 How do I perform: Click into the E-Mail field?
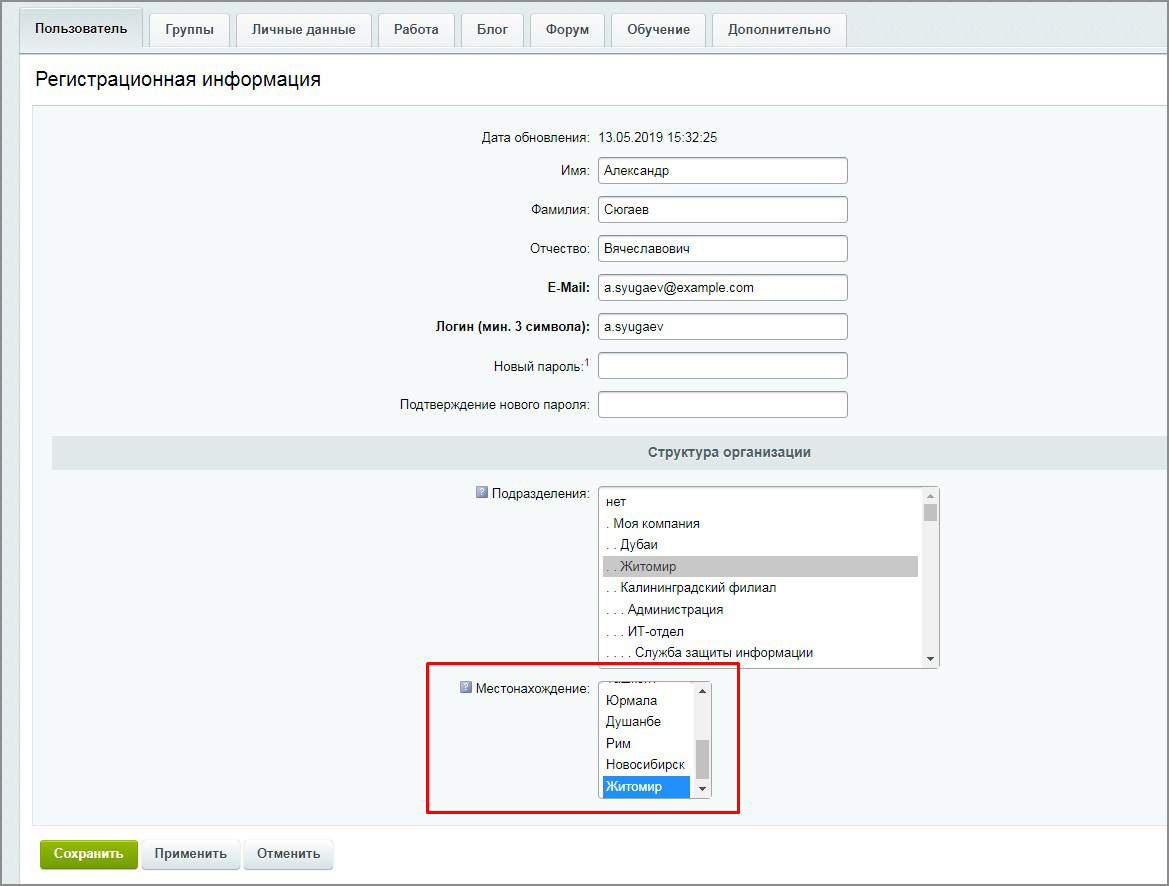pos(722,287)
